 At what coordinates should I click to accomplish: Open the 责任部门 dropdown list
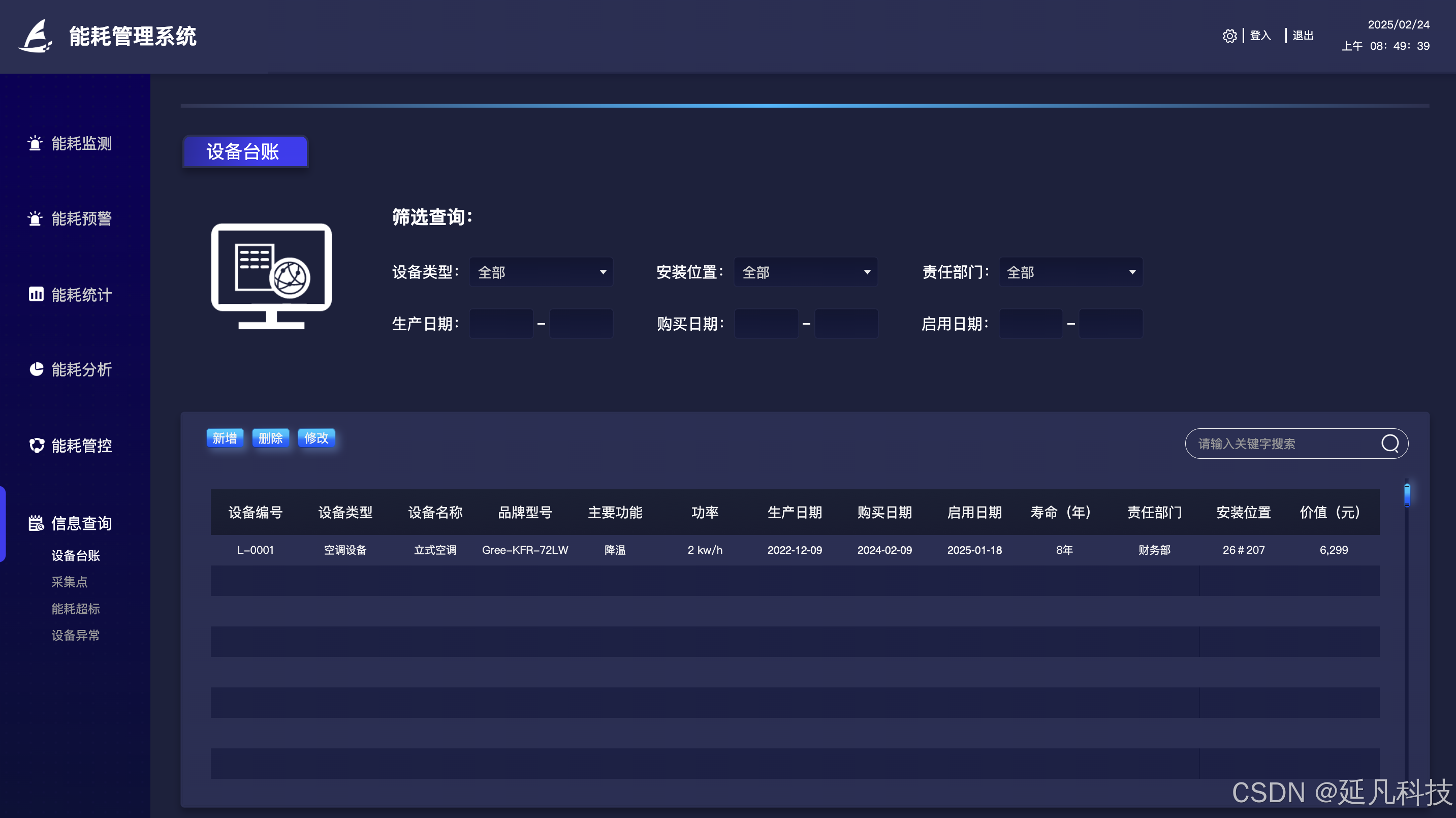point(1070,272)
